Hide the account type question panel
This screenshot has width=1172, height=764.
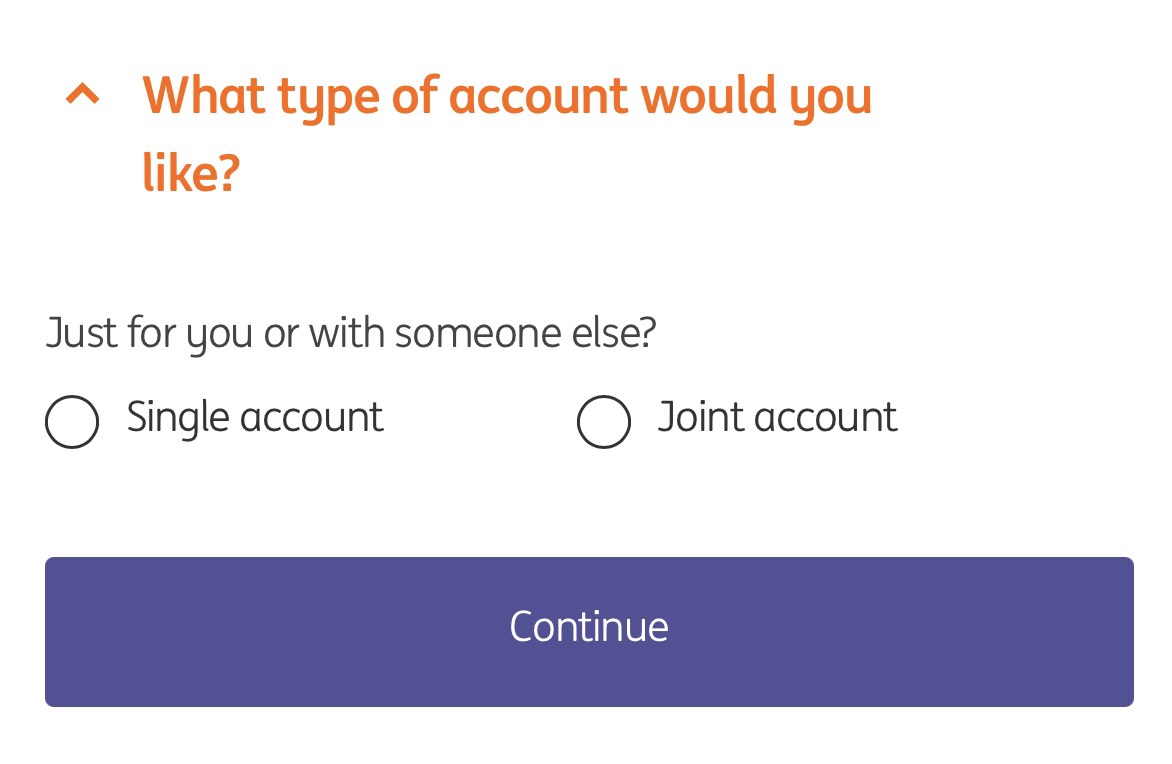coord(82,95)
